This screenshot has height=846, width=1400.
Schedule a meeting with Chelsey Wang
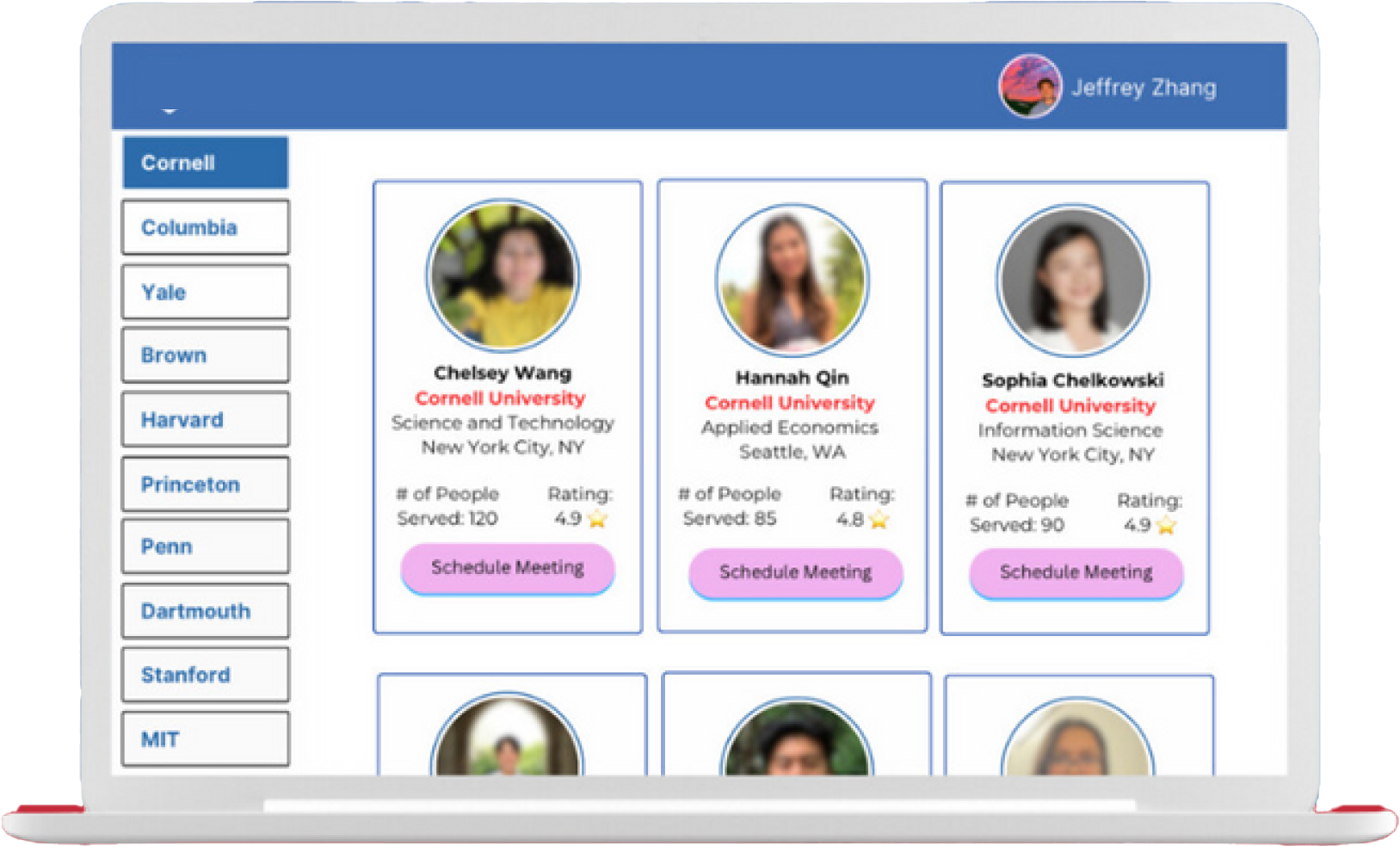click(507, 568)
